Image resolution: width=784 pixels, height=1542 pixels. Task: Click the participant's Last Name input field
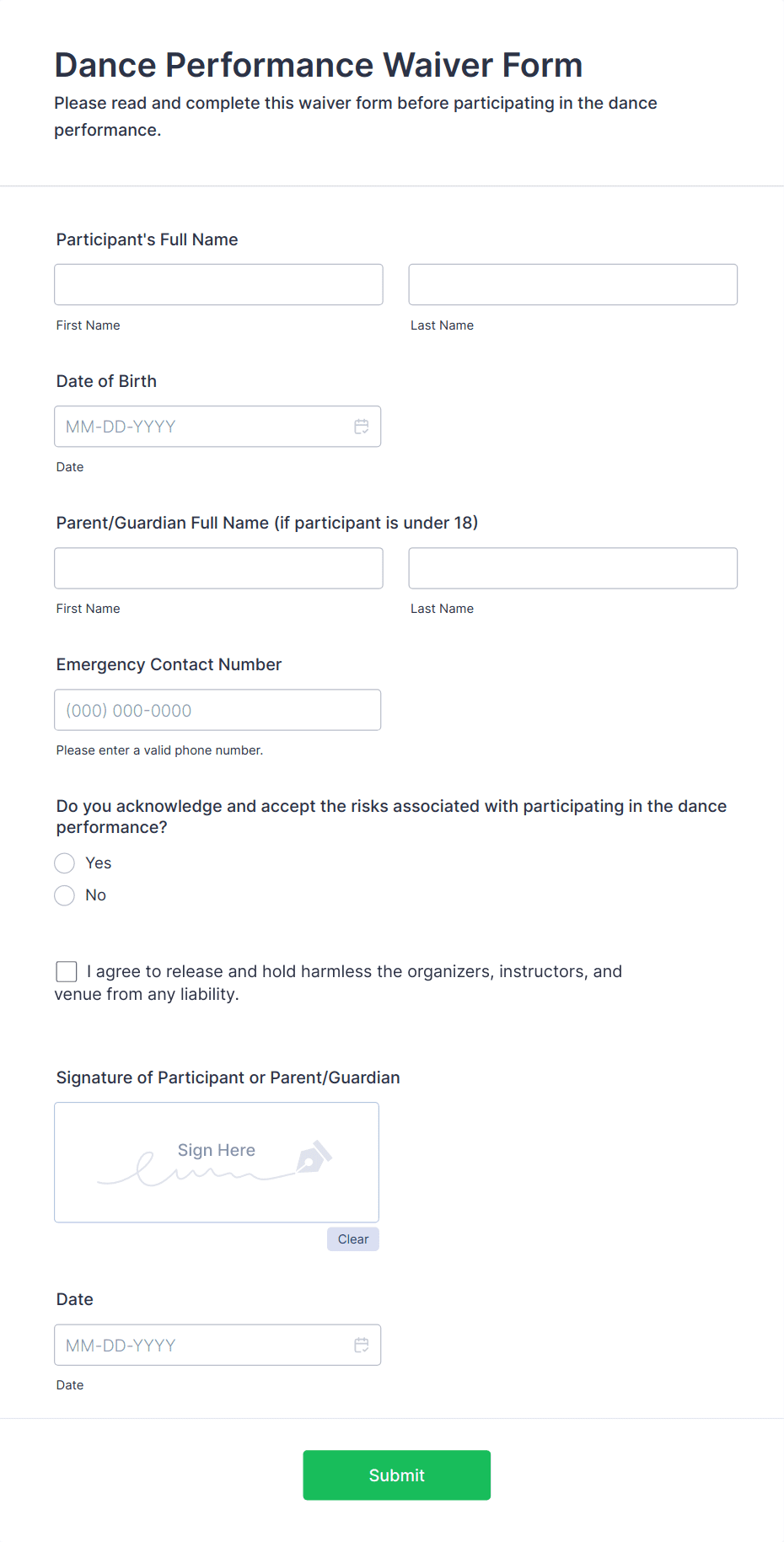(x=572, y=284)
